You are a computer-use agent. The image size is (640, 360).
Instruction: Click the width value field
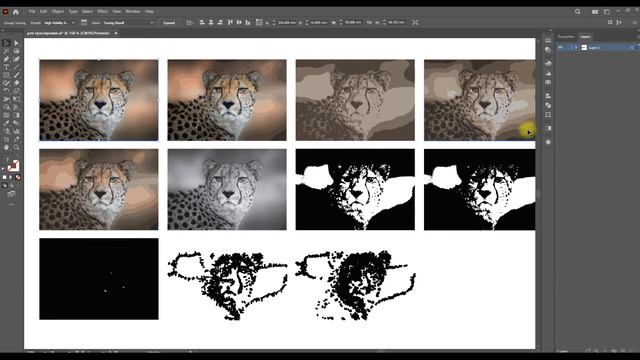click(353, 23)
